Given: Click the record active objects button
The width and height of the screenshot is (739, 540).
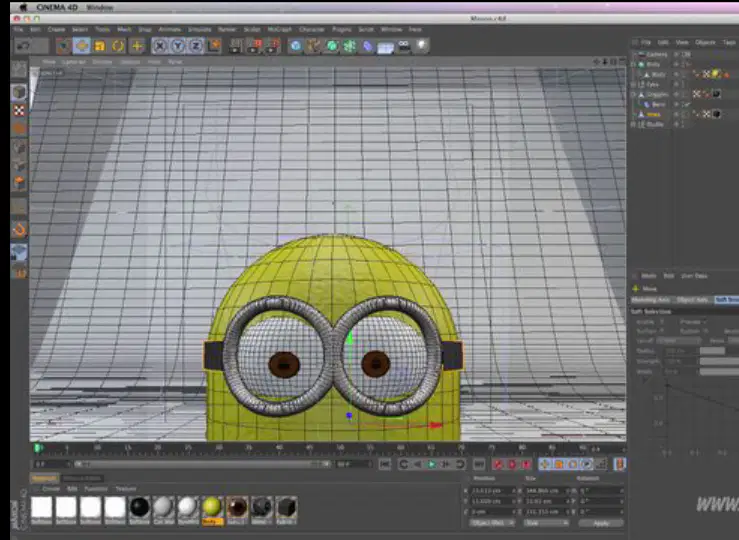Looking at the screenshot, I should (498, 465).
